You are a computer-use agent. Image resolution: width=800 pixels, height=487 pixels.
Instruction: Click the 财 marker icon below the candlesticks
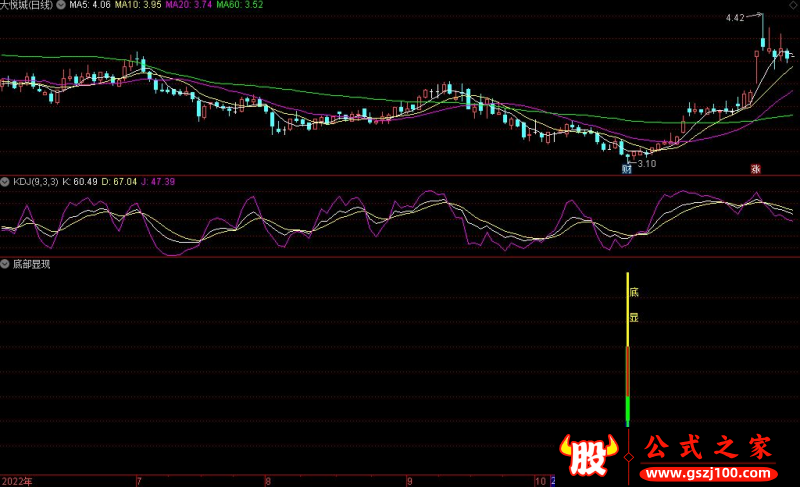(626, 169)
